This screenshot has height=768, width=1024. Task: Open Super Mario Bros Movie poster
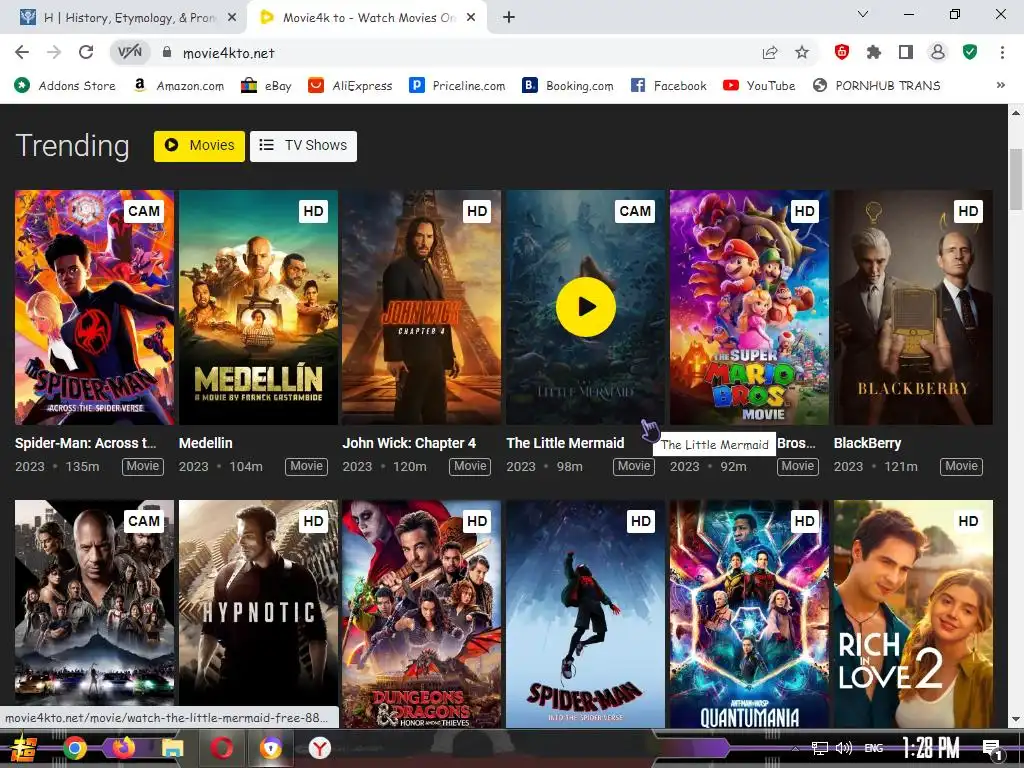point(749,308)
